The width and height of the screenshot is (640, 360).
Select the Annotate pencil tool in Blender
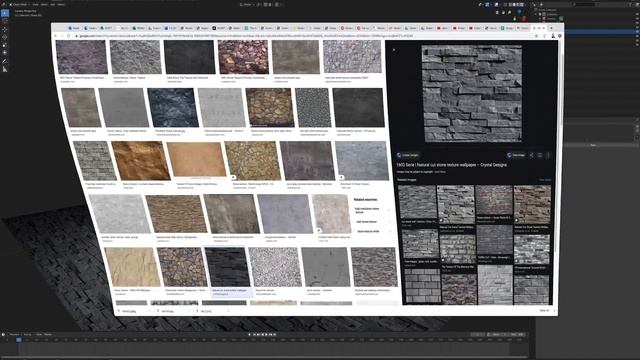click(x=5, y=61)
